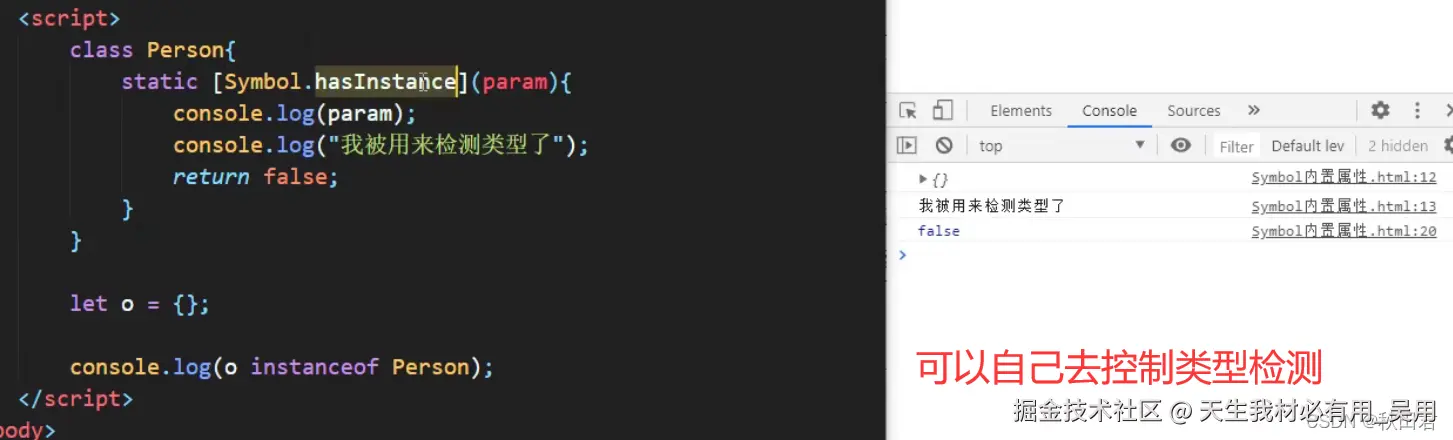Open the DevTools three-dot menu

click(1417, 110)
